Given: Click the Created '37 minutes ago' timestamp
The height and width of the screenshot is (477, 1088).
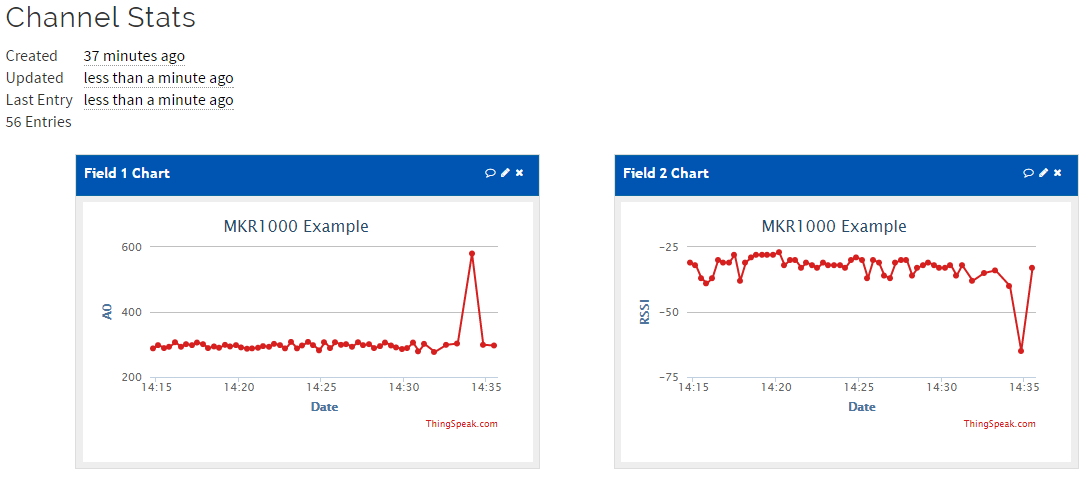Looking at the screenshot, I should (134, 56).
